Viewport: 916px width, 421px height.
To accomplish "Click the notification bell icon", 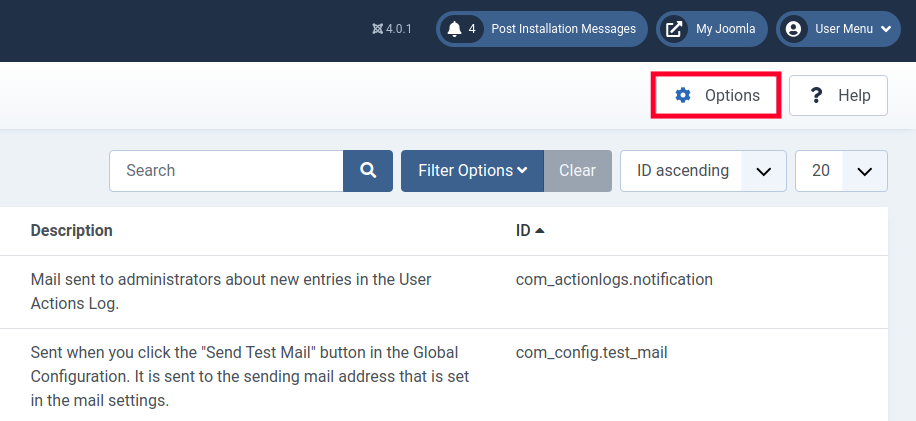I will (455, 29).
